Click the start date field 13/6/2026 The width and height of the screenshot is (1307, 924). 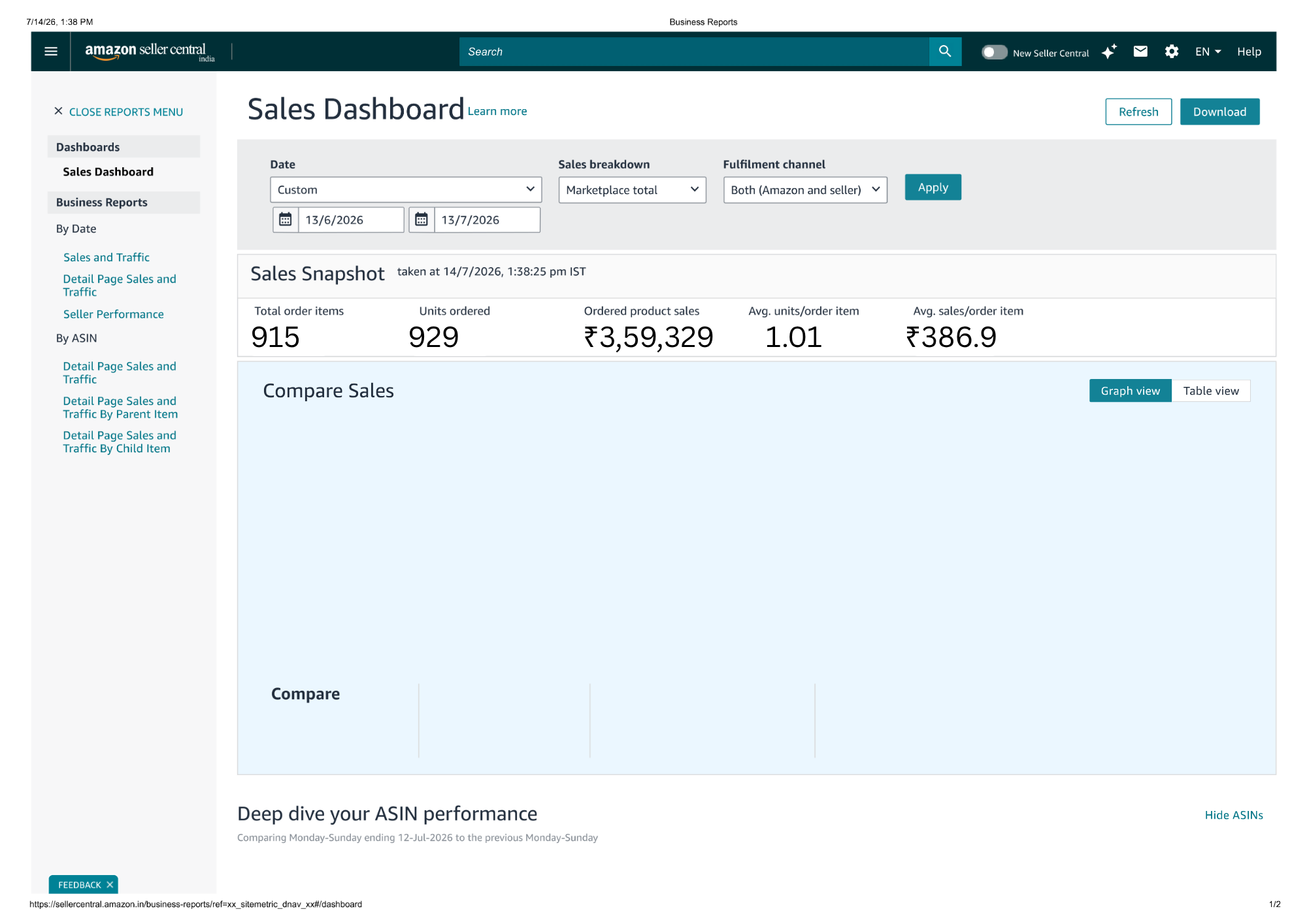351,220
